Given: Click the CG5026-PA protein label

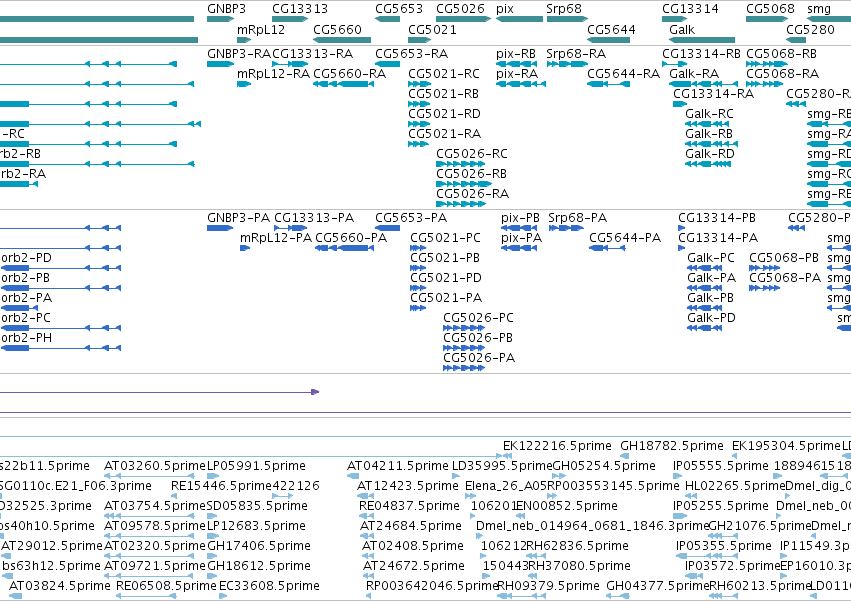Looking at the screenshot, I should 479,358.
